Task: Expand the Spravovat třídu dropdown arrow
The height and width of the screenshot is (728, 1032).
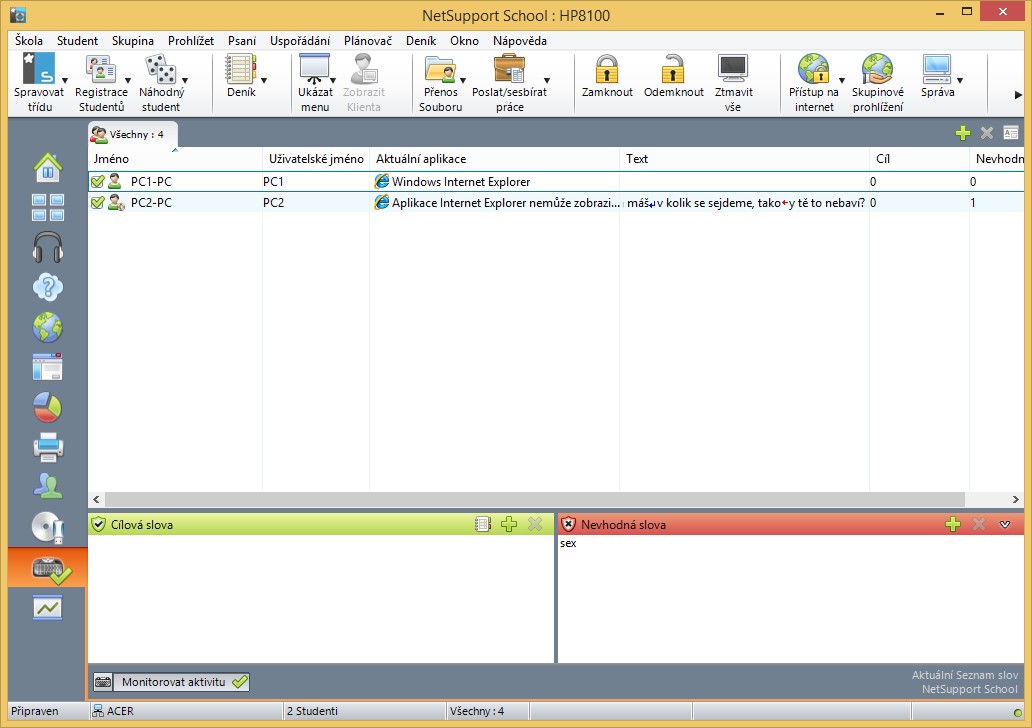Action: point(64,81)
